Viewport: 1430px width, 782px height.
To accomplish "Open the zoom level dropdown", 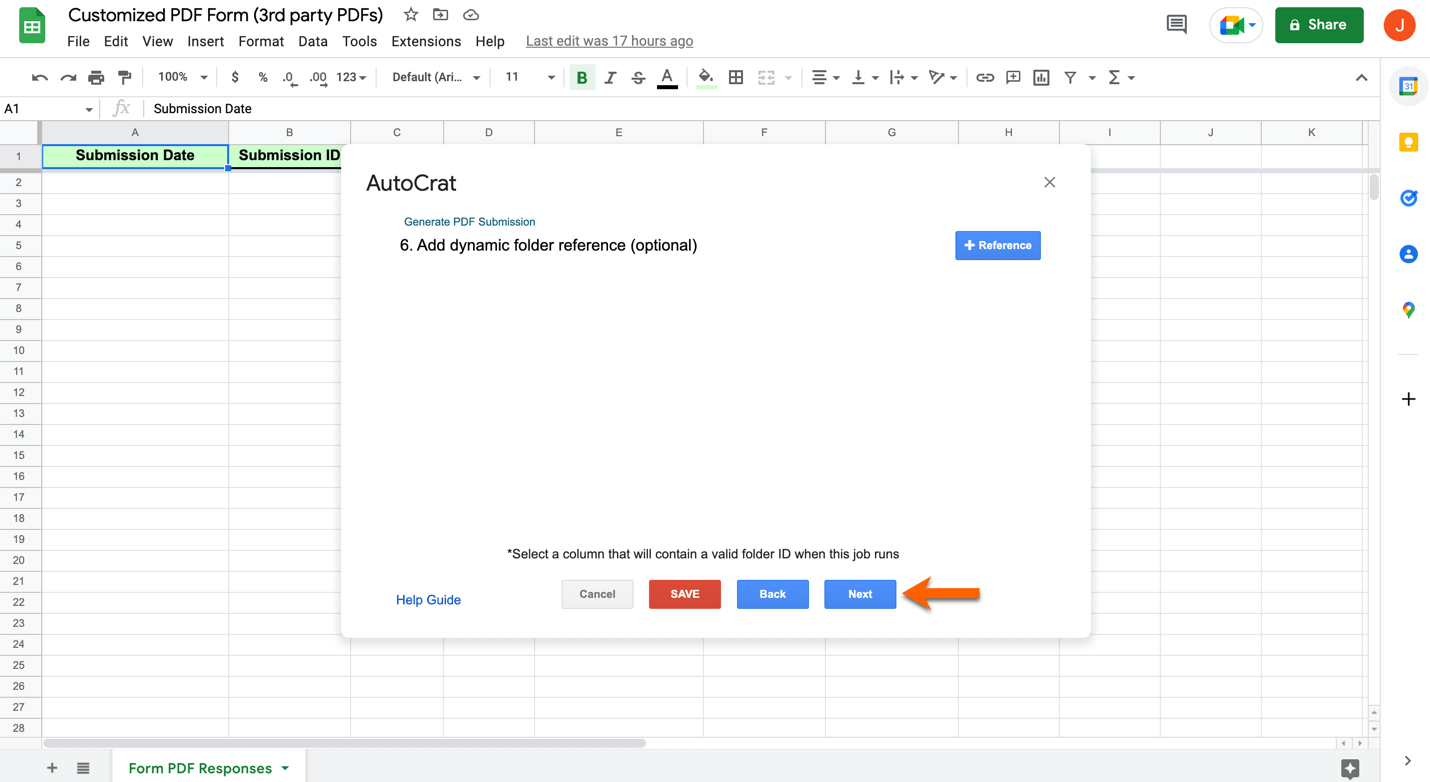I will (182, 77).
